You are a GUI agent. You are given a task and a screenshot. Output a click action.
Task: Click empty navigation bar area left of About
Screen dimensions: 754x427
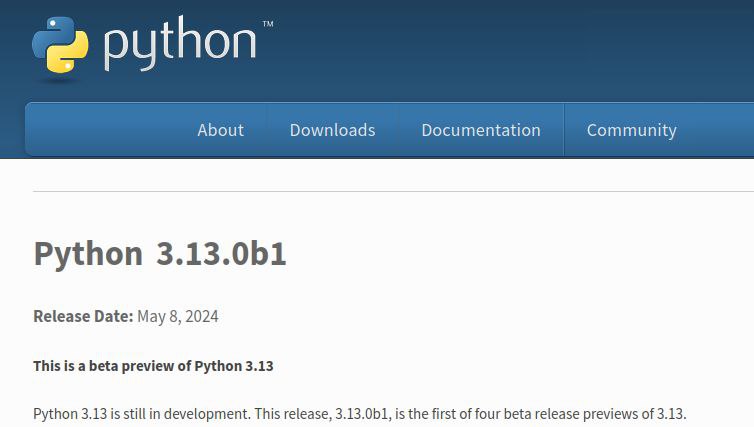(100, 130)
